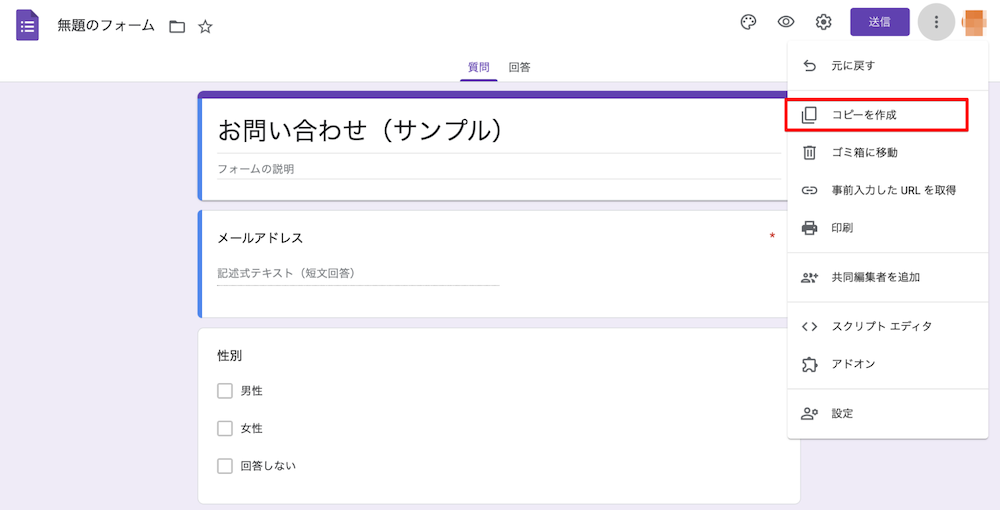Click 印刷 in the menu
This screenshot has width=1000, height=510.
click(x=888, y=228)
